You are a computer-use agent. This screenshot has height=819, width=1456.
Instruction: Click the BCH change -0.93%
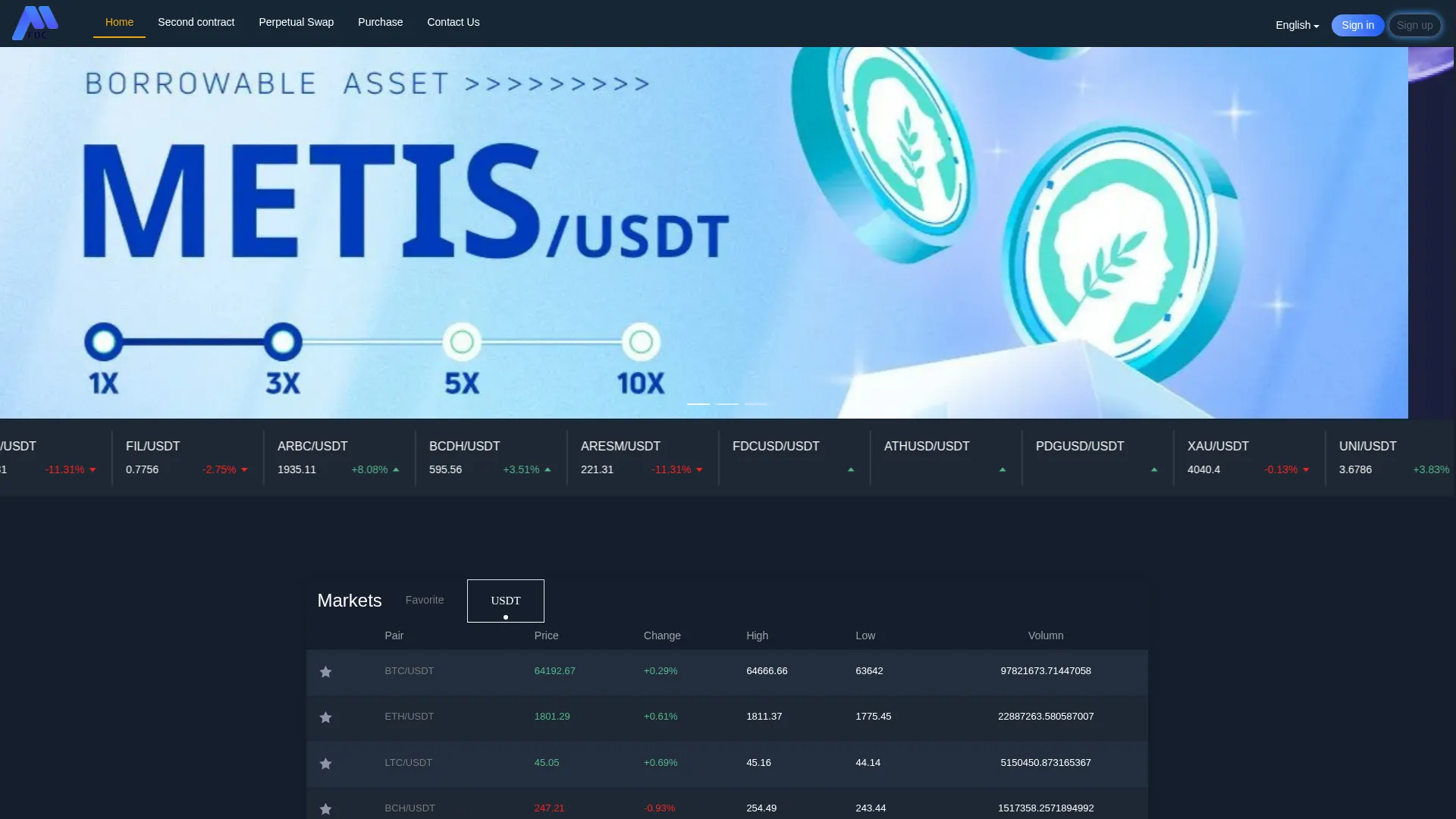pos(659,808)
